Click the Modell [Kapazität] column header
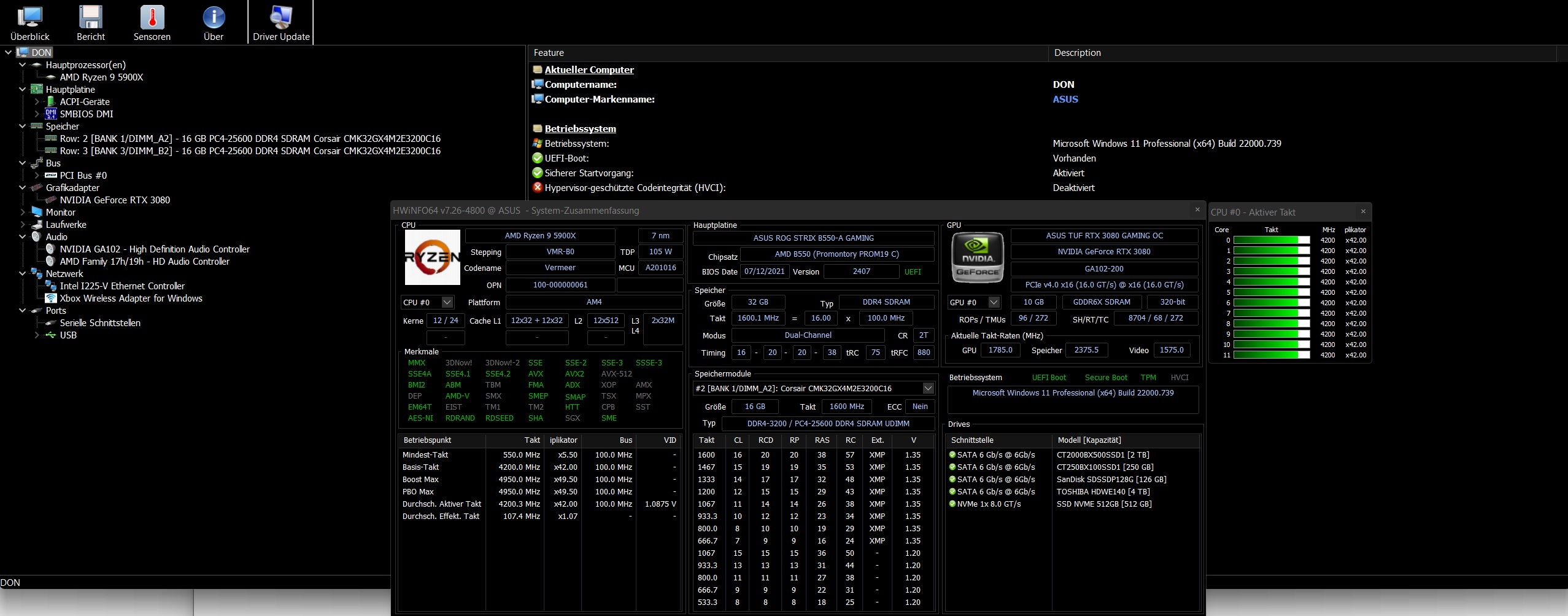Image resolution: width=1568 pixels, height=616 pixels. 1126,440
